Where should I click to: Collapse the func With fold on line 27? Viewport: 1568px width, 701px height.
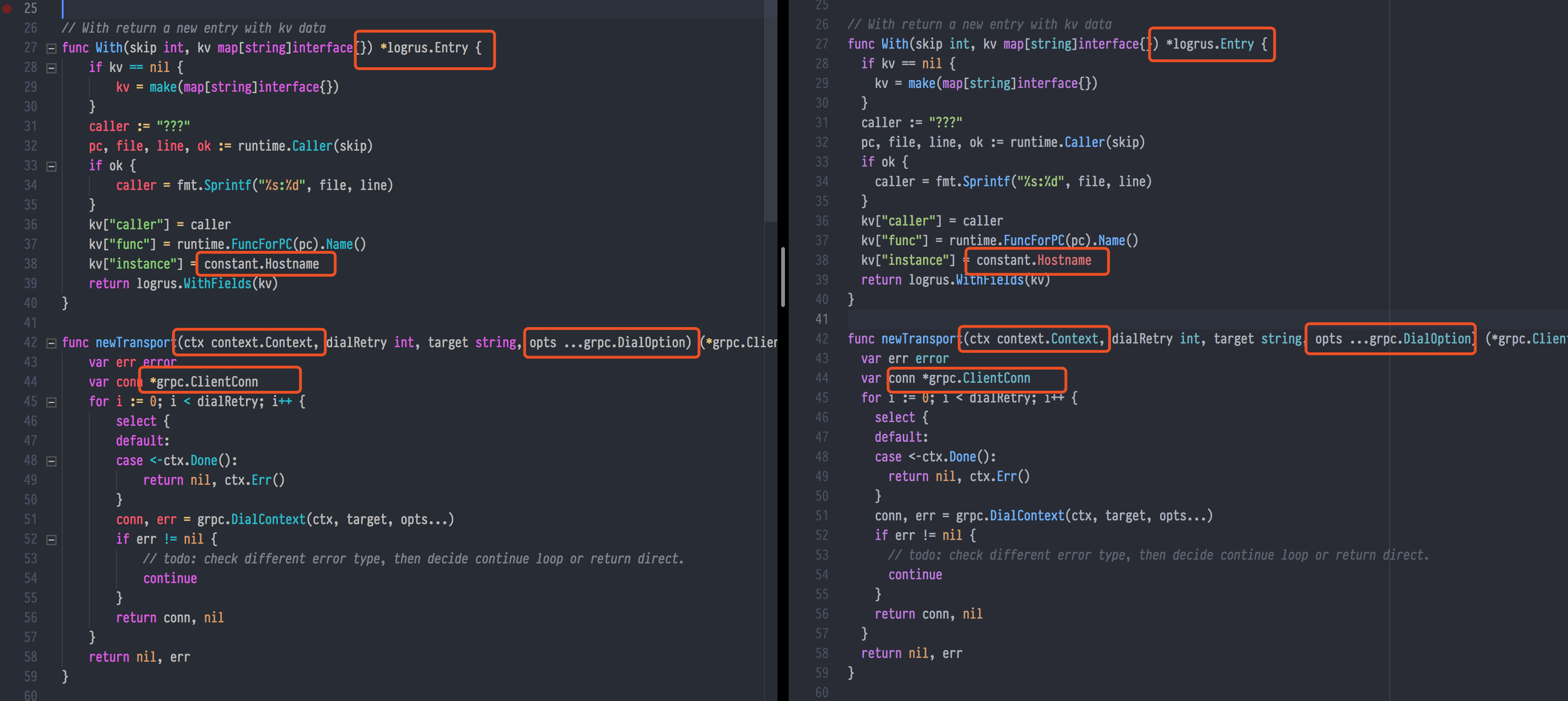point(52,48)
